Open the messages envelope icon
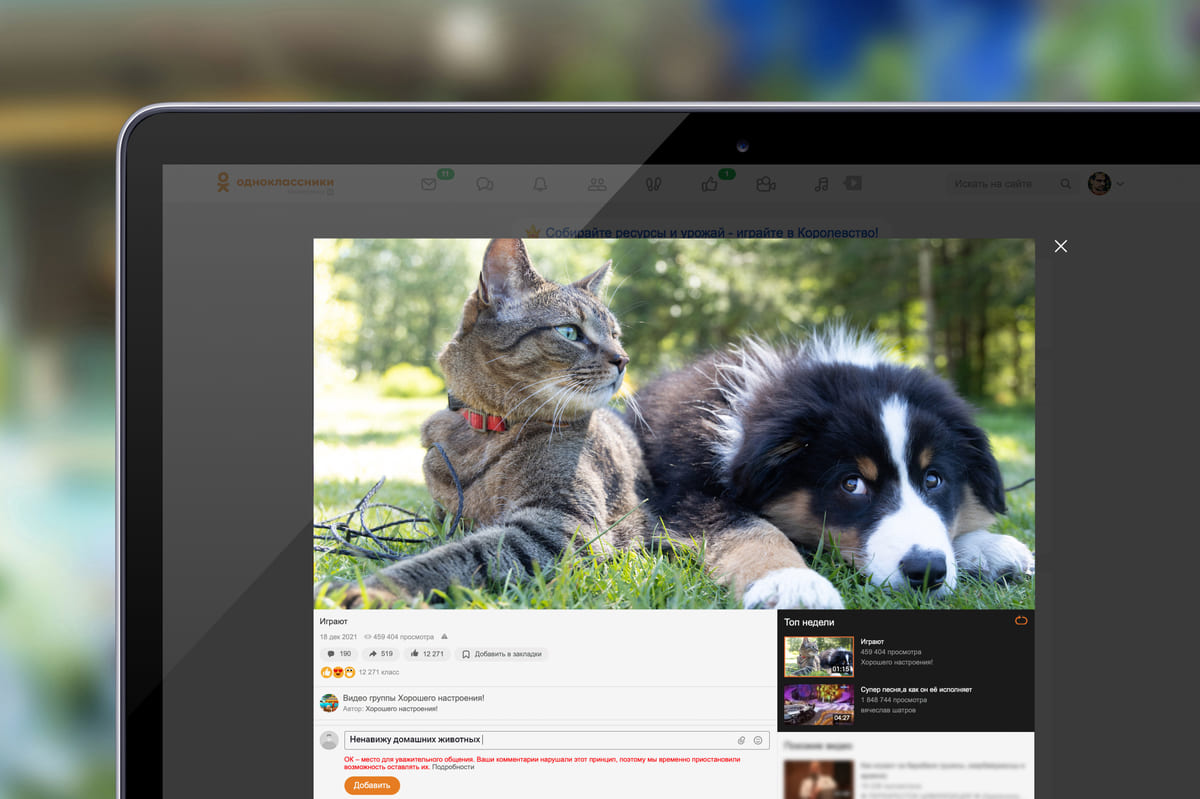Screen dimensions: 1200x799 pos(429,184)
